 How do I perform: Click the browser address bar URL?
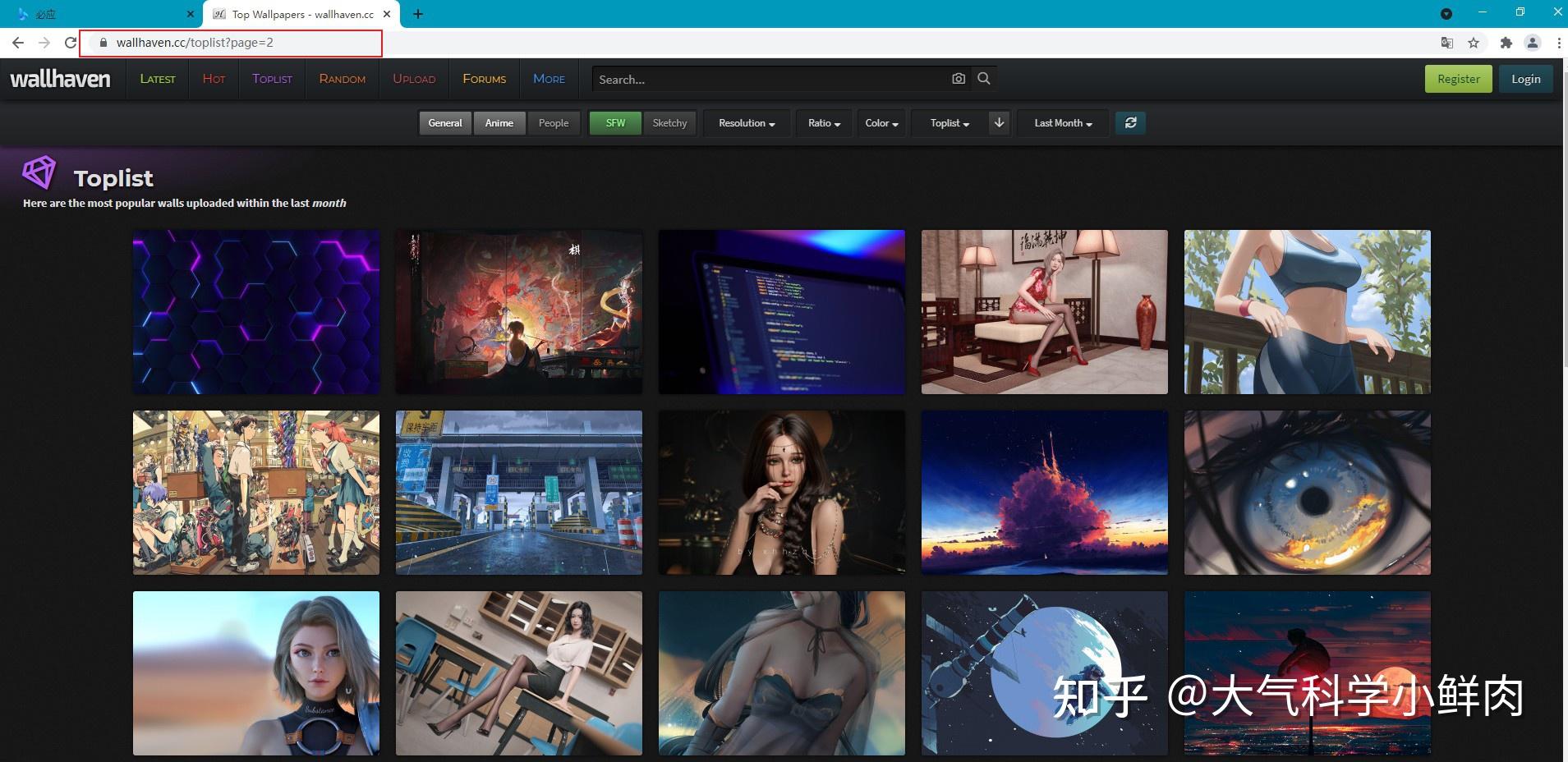point(195,43)
